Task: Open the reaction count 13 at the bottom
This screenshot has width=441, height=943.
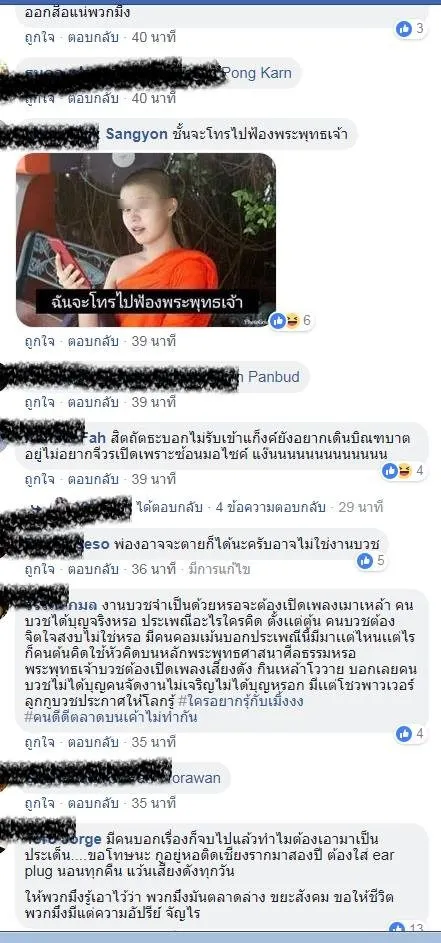Action: pyautogui.click(x=407, y=929)
